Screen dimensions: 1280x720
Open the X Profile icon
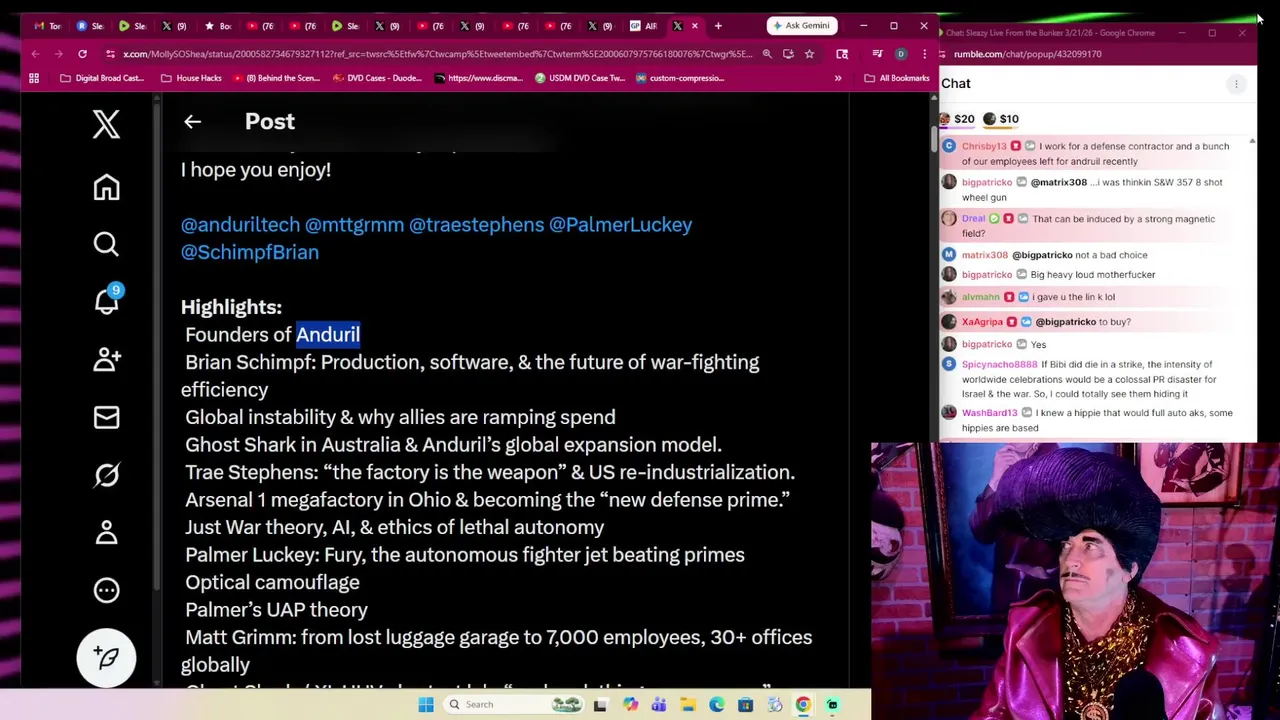(106, 532)
